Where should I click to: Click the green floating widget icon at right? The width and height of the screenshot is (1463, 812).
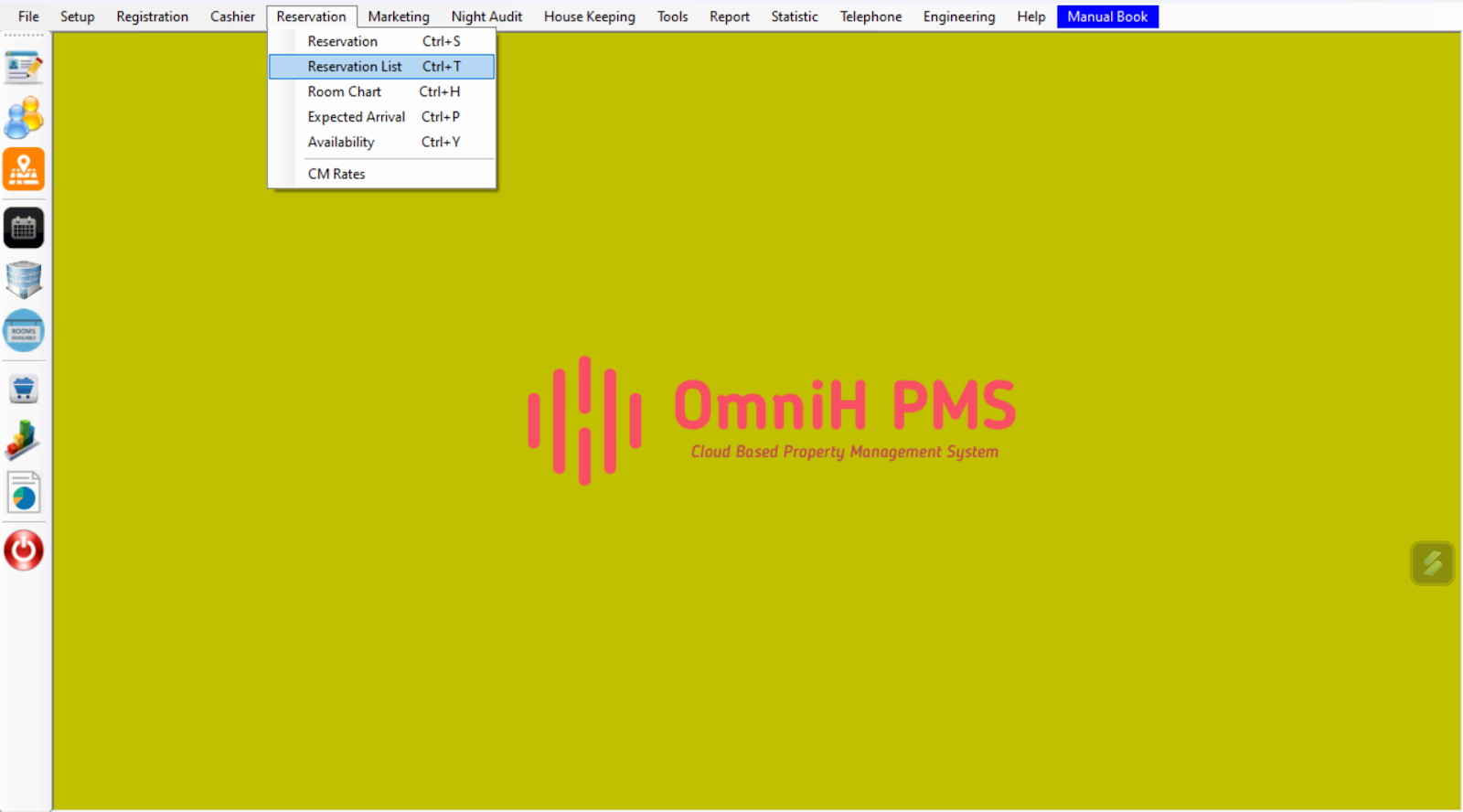pyautogui.click(x=1432, y=563)
